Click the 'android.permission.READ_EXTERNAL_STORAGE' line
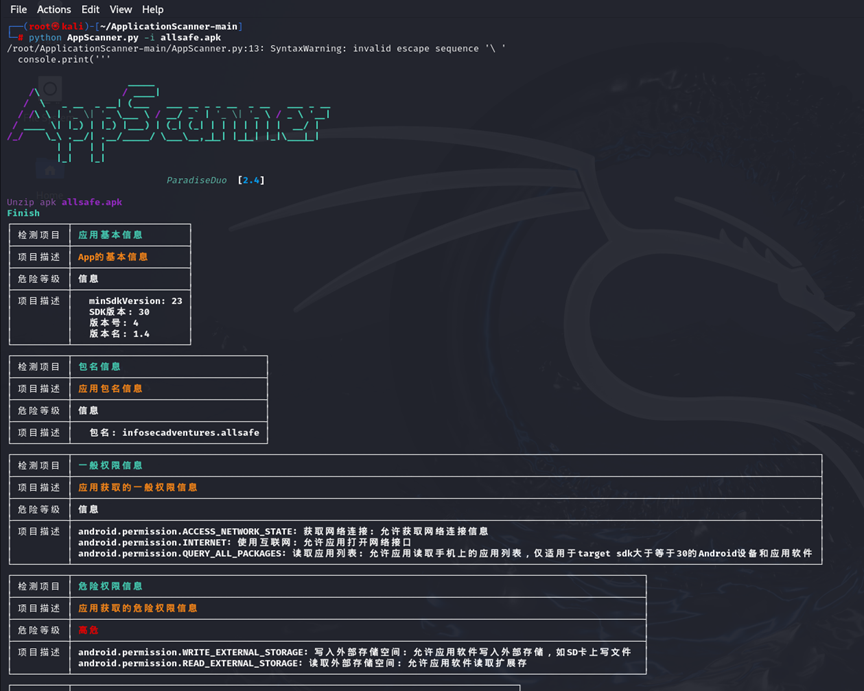 tap(303, 663)
